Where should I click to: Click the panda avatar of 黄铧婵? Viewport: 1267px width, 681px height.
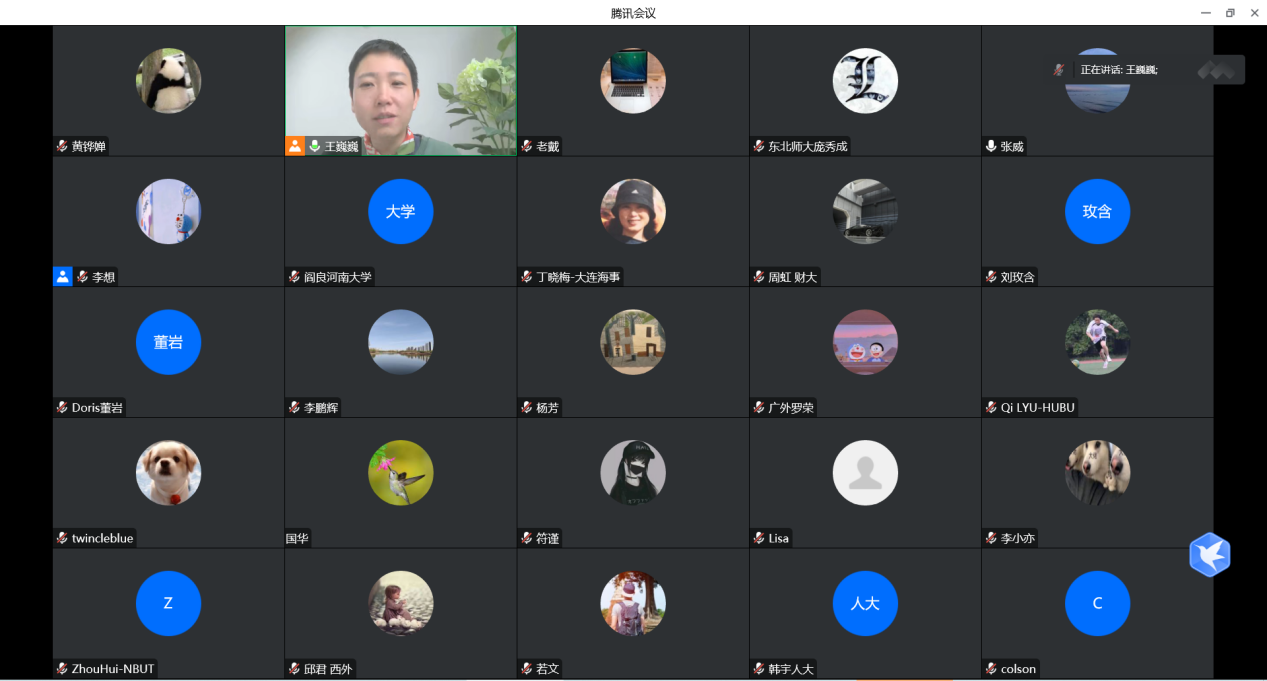[x=168, y=81]
